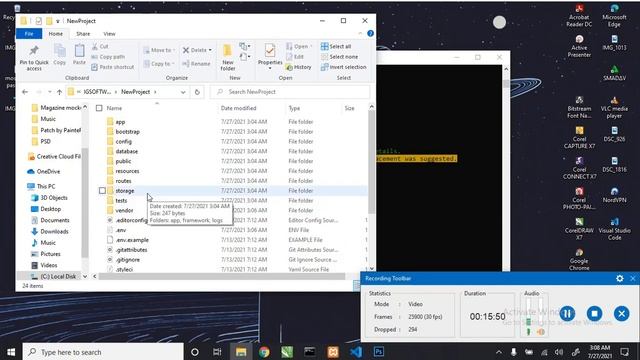Click Pin to Quick access icon
The width and height of the screenshot is (640, 360).
[34, 51]
